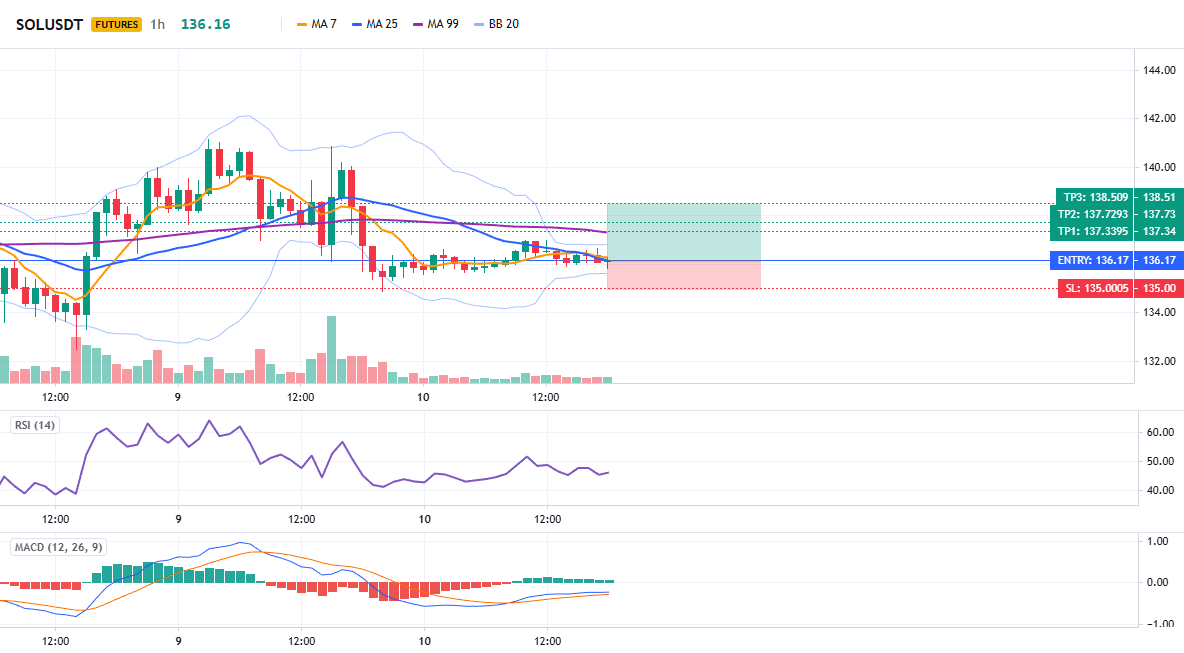Viewport: 1184px width, 653px height.
Task: Click the TP3: 138.509 label
Action: click(x=1095, y=197)
